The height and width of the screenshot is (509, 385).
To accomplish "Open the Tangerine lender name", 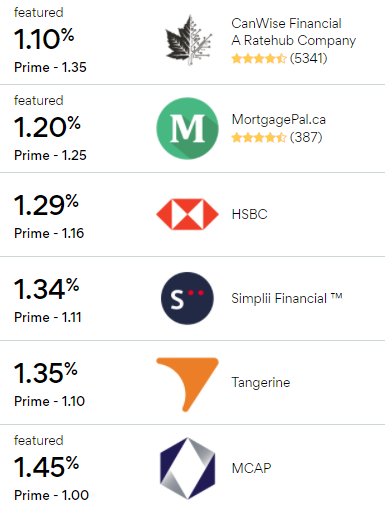I will pyautogui.click(x=261, y=382).
